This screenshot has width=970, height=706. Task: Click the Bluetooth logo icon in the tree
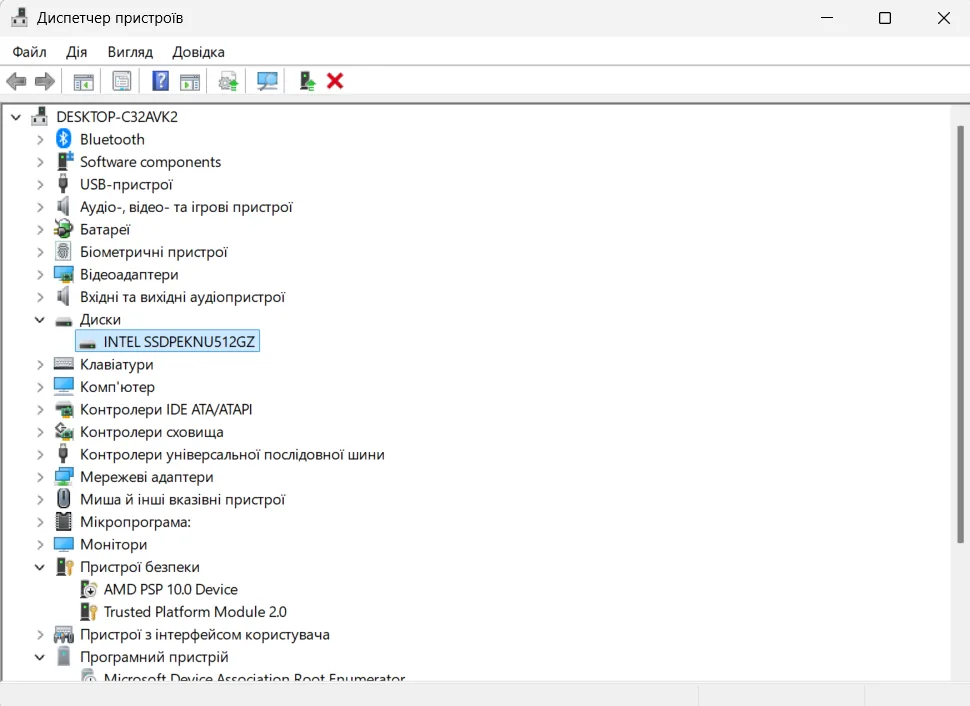(64, 139)
